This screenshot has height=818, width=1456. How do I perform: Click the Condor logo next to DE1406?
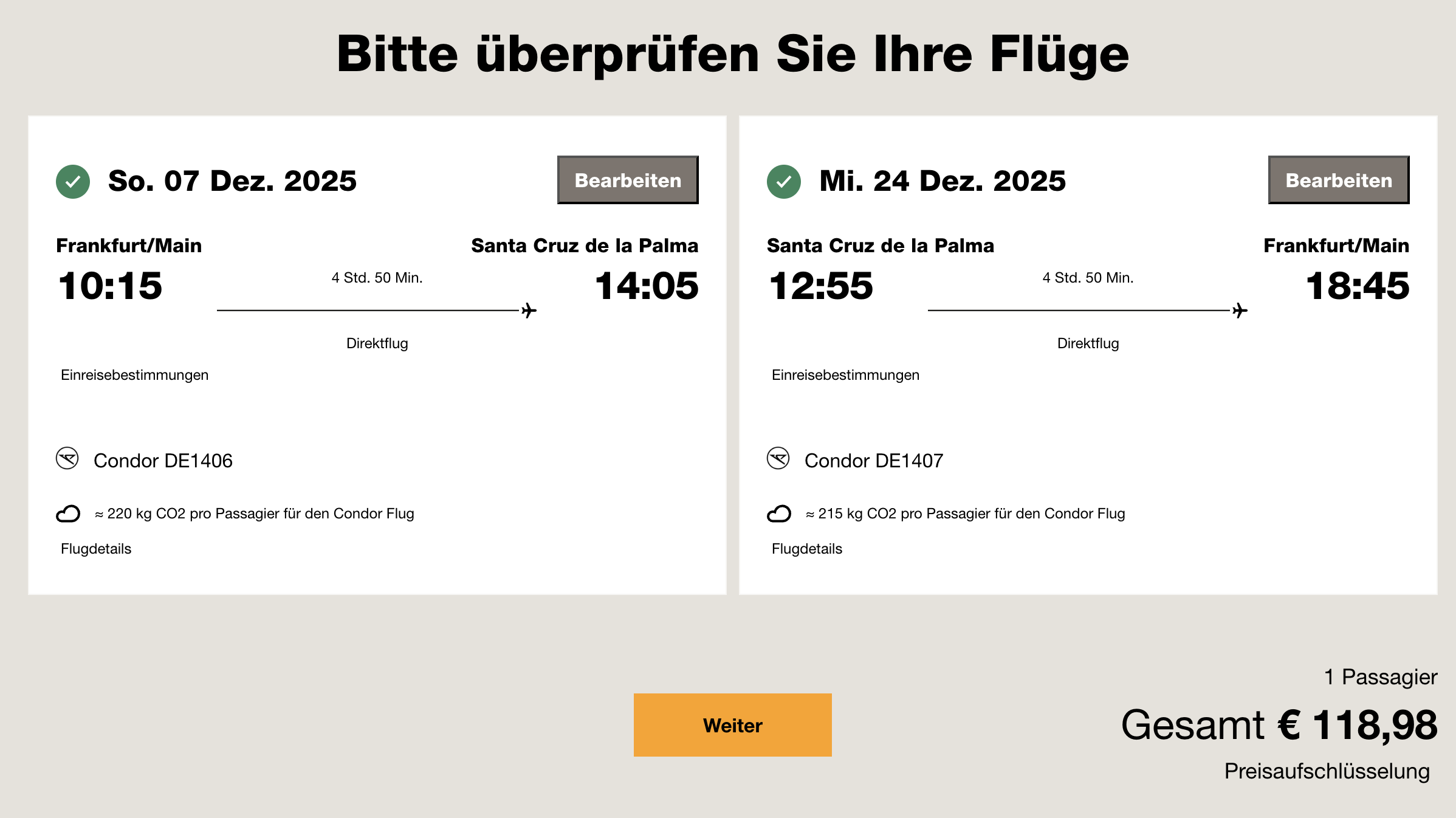(x=67, y=459)
